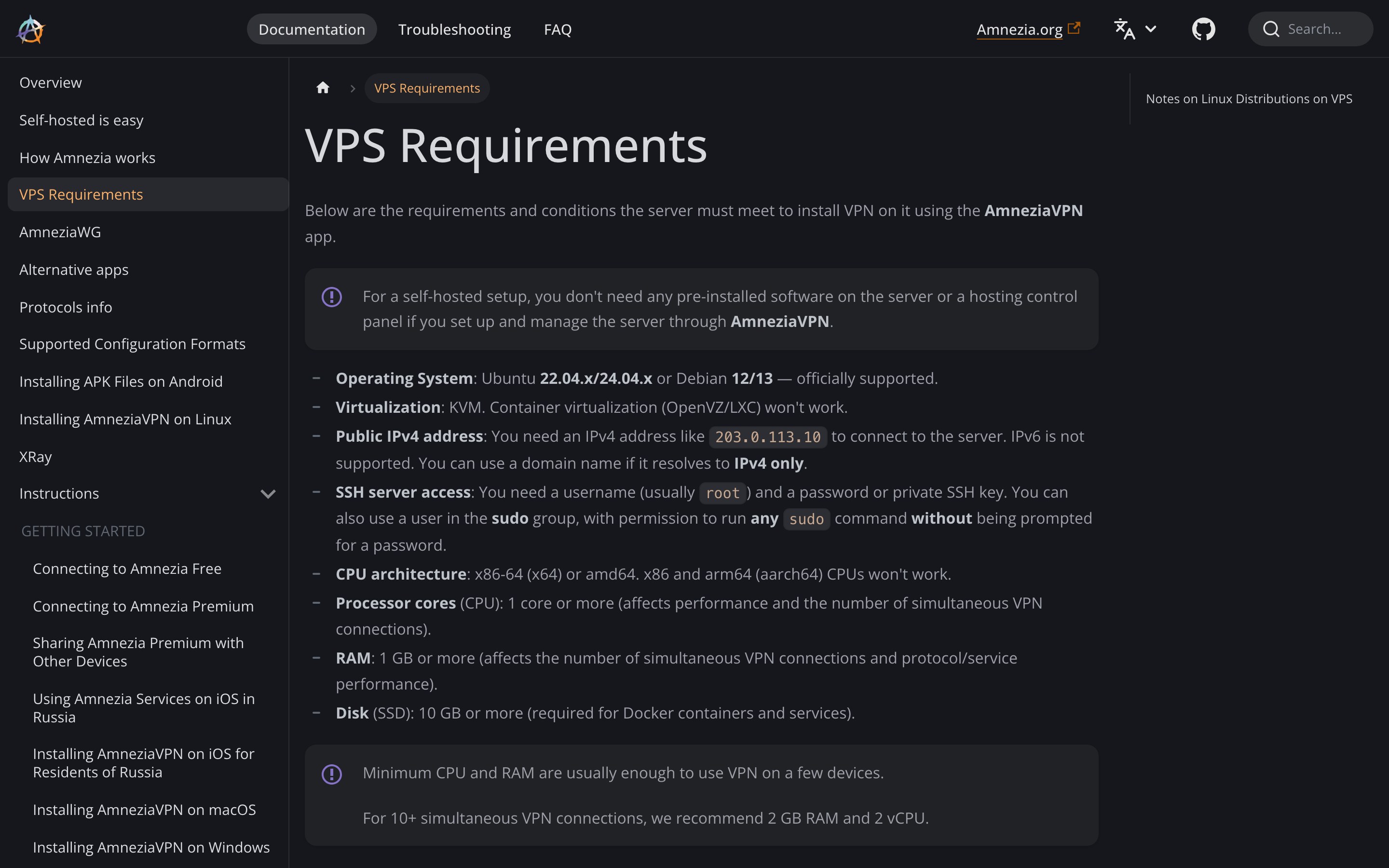Select VPS Requirements in the sidebar
The height and width of the screenshot is (868, 1389).
click(x=148, y=195)
